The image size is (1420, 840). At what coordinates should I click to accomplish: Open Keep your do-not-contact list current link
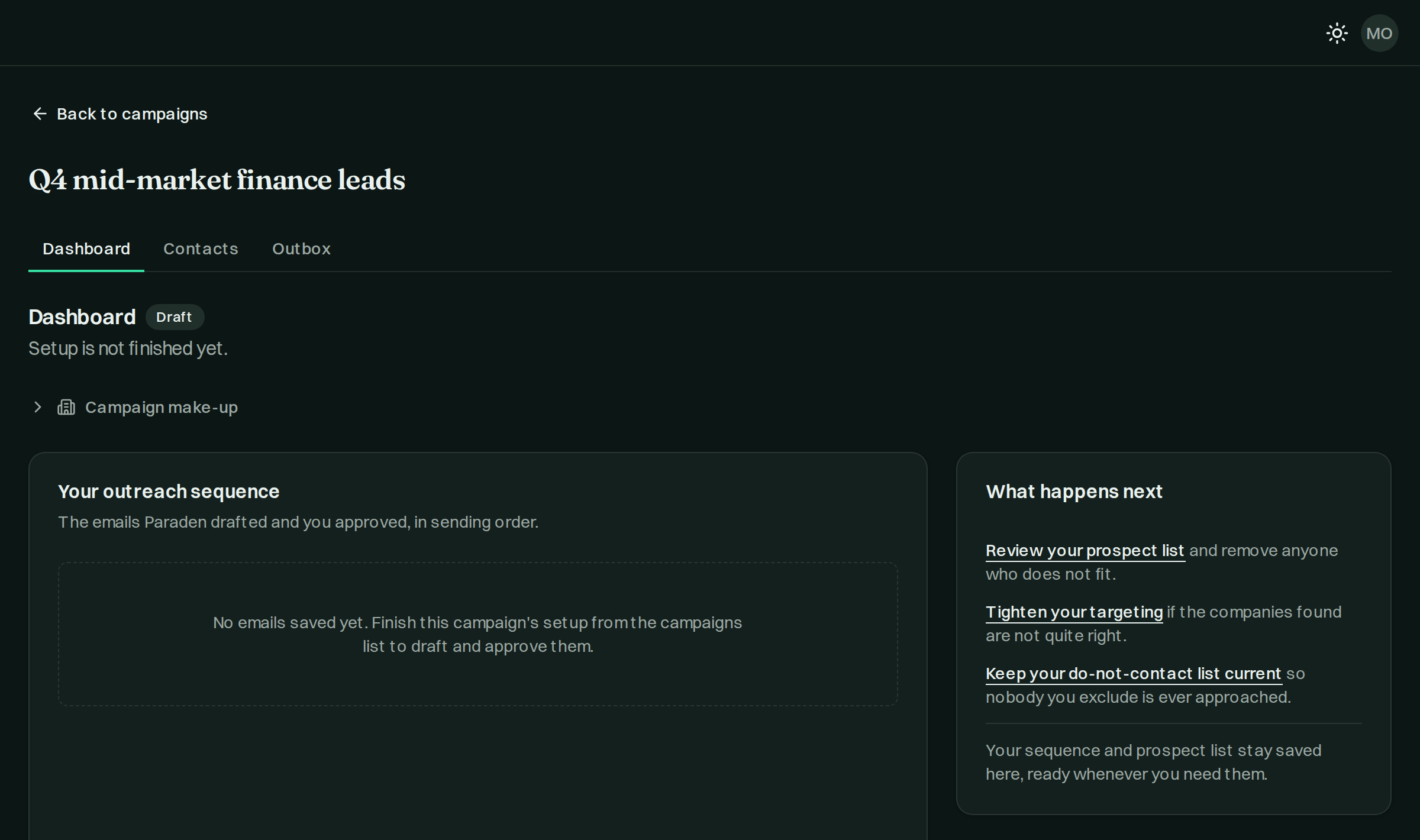coord(1134,674)
